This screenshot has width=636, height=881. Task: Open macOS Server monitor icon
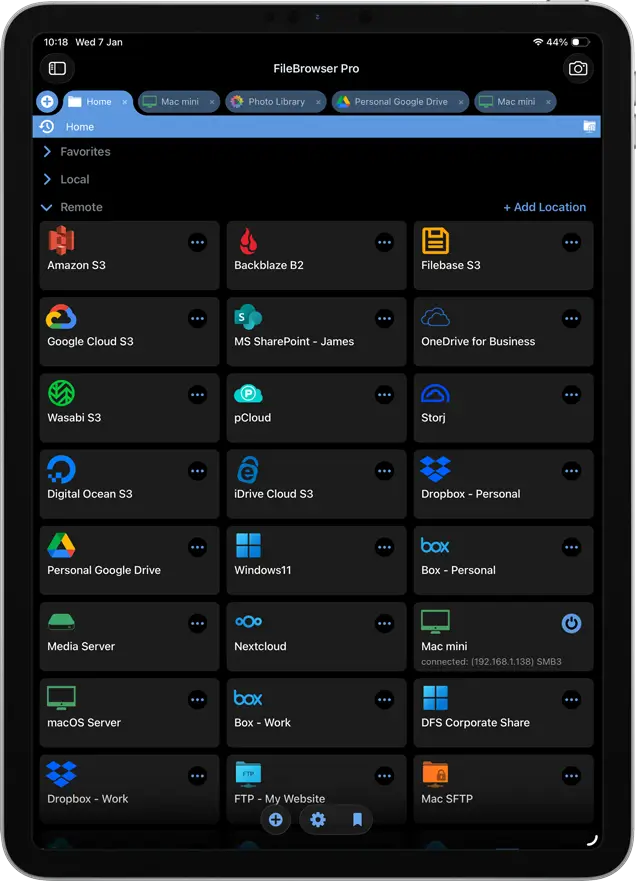point(61,698)
